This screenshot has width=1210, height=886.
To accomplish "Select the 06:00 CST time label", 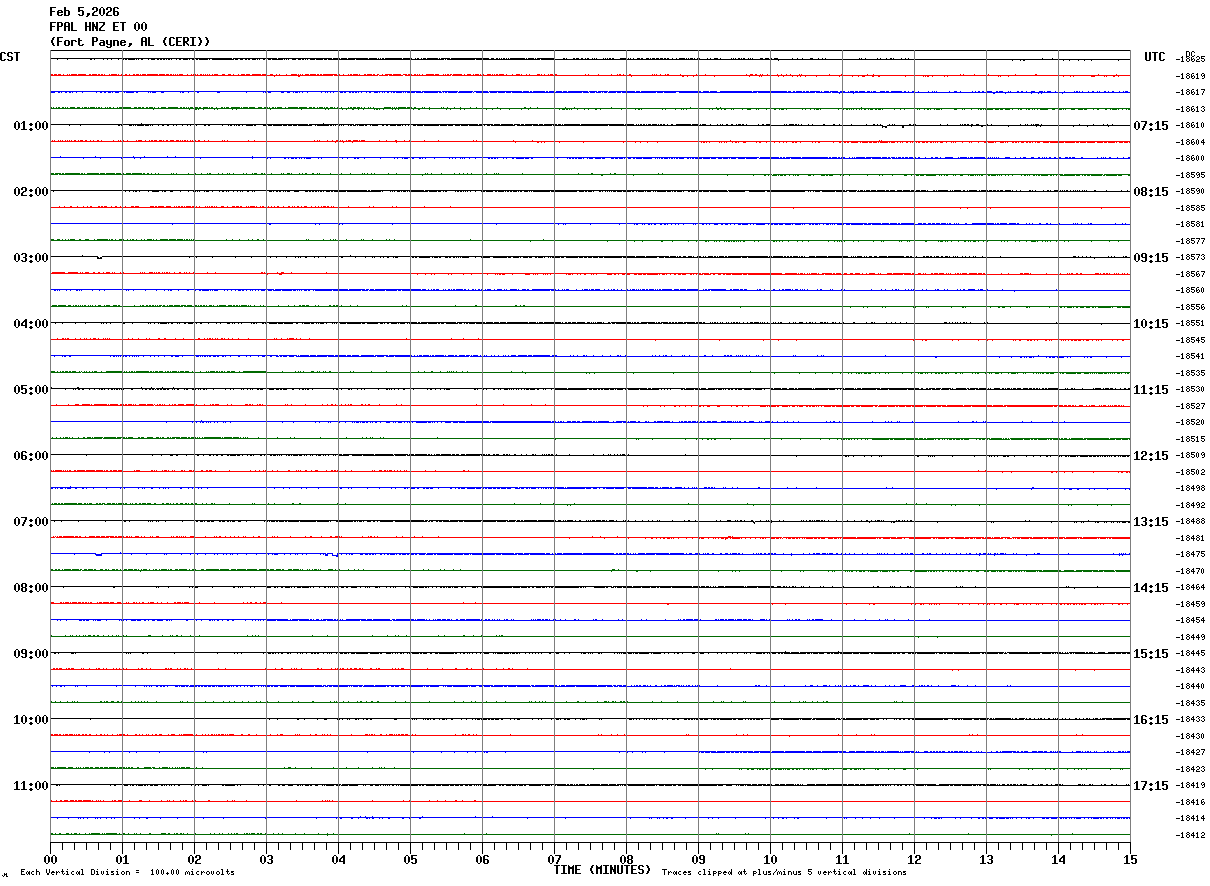I will click(x=31, y=456).
